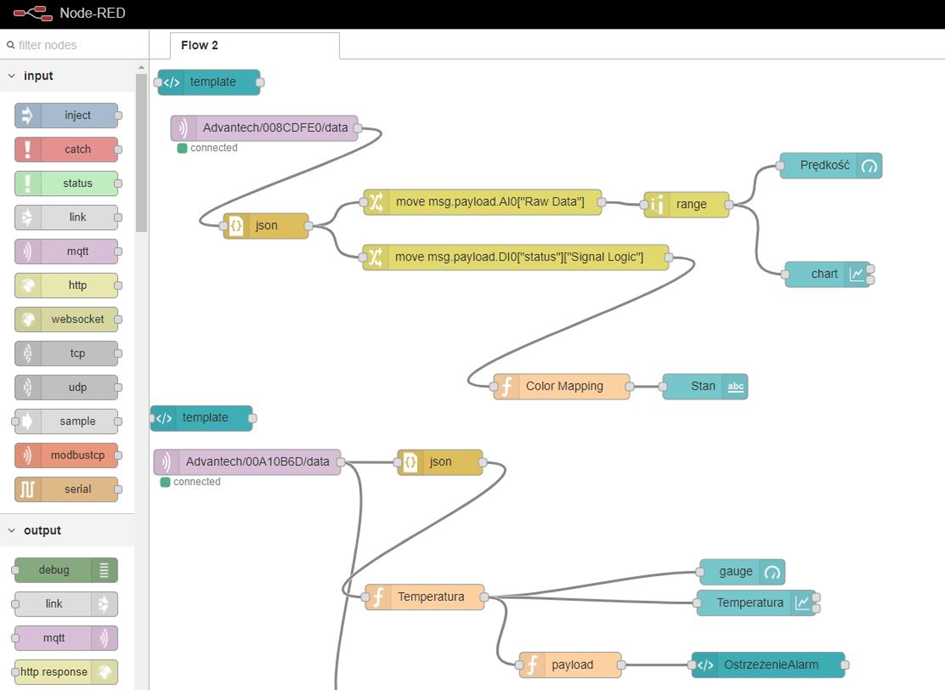Select the move msg.payload.DI0 Signal Logic node

point(516,257)
